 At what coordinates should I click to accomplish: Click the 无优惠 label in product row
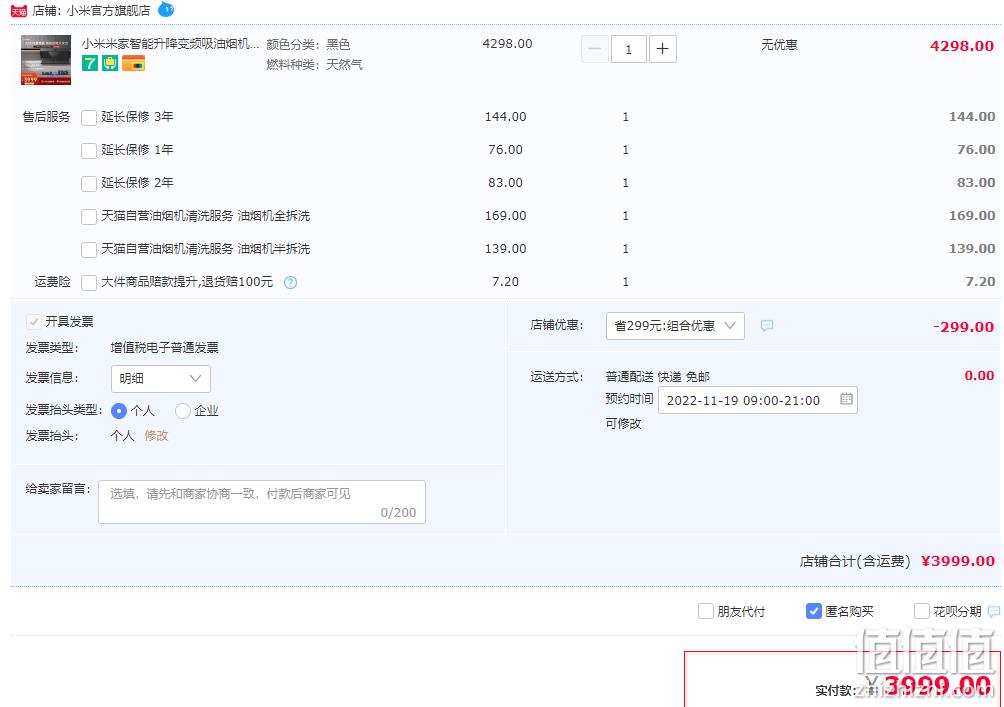tap(779, 45)
